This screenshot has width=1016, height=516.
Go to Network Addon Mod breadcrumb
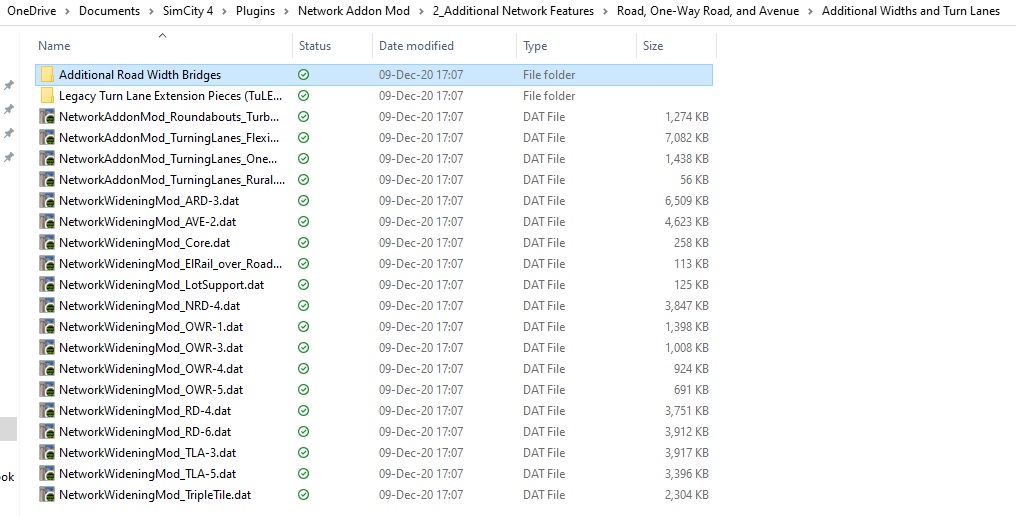354,11
